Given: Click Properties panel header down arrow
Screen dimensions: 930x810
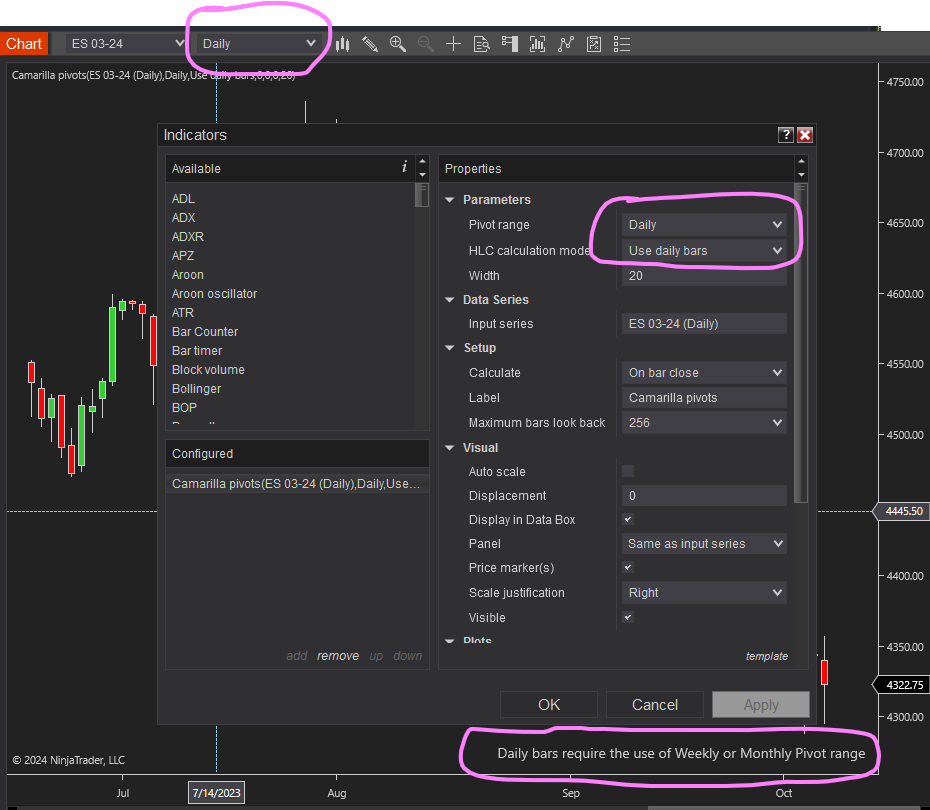Looking at the screenshot, I should pos(801,175).
